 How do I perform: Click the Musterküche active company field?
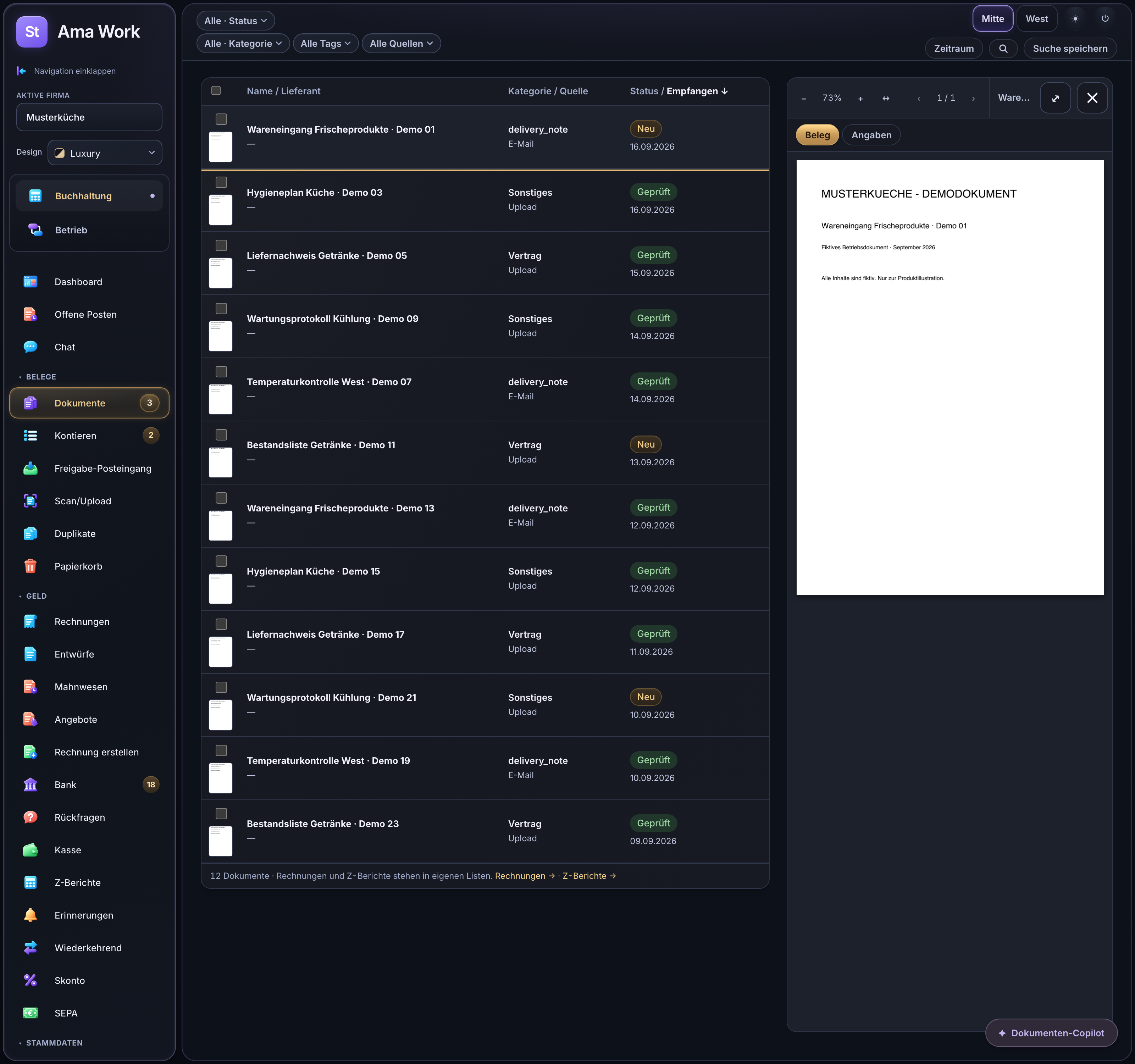89,118
